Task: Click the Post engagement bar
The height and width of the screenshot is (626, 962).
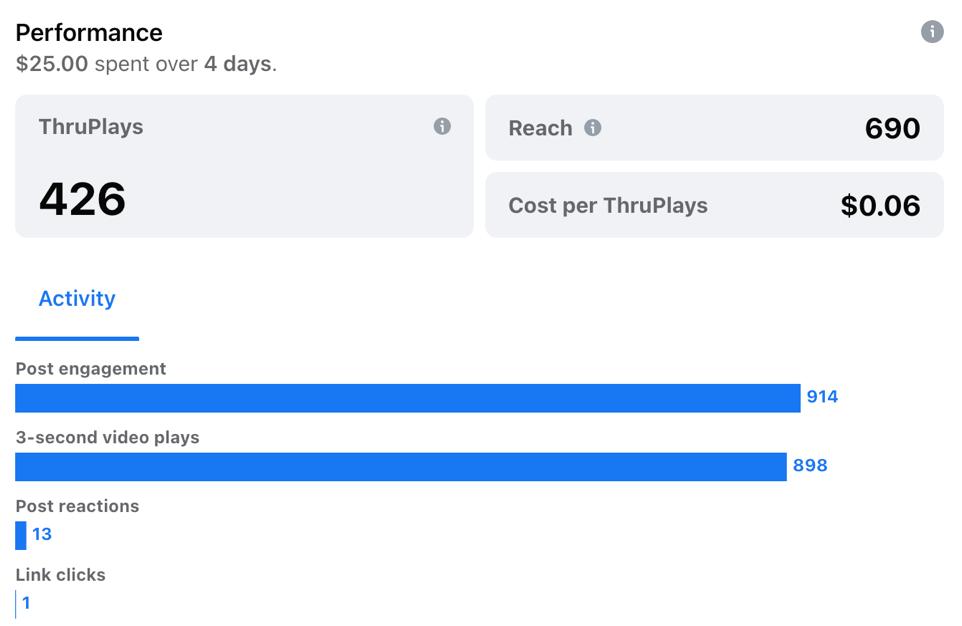Action: coord(408,398)
